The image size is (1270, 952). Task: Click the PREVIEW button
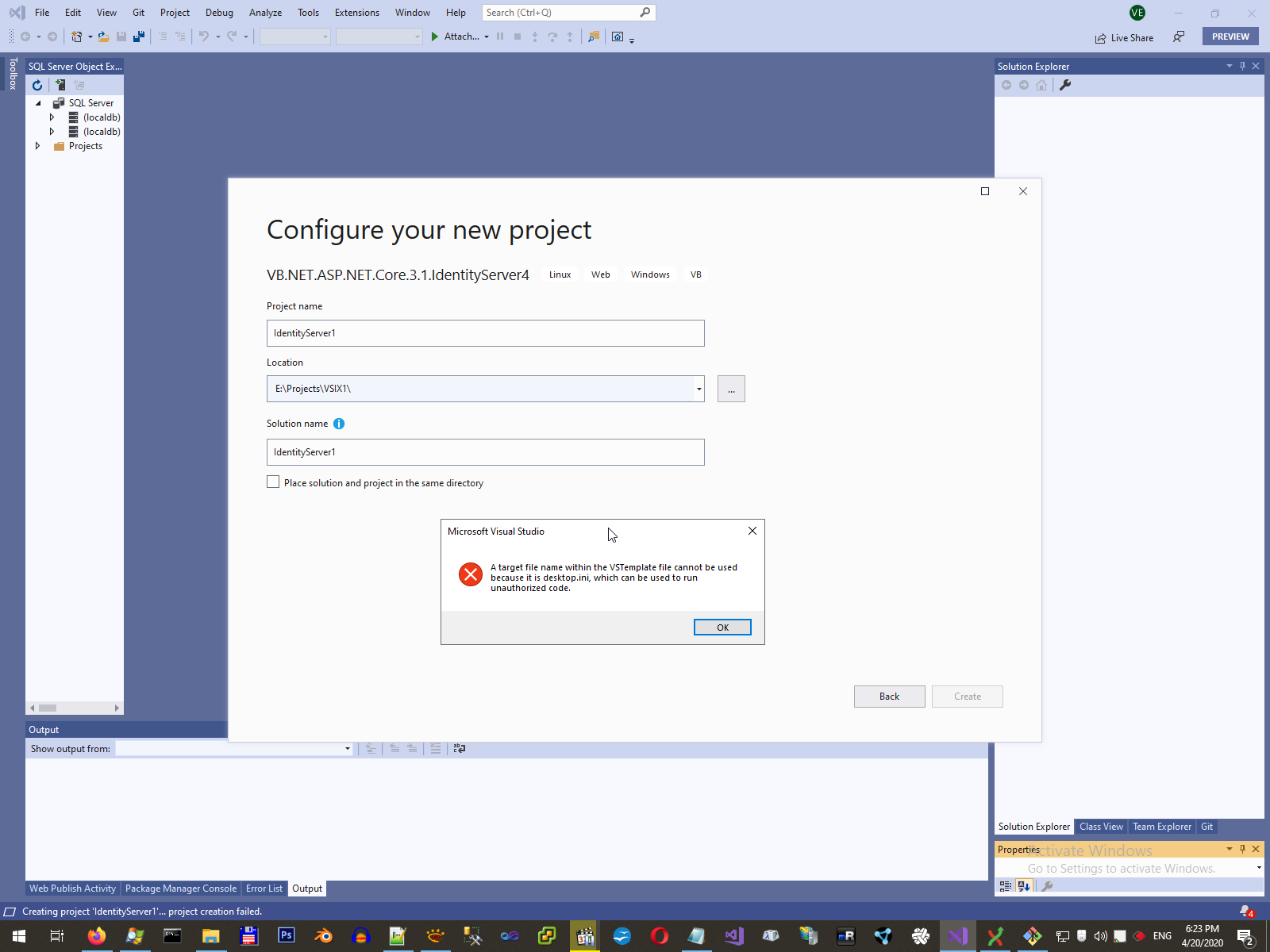(1230, 36)
